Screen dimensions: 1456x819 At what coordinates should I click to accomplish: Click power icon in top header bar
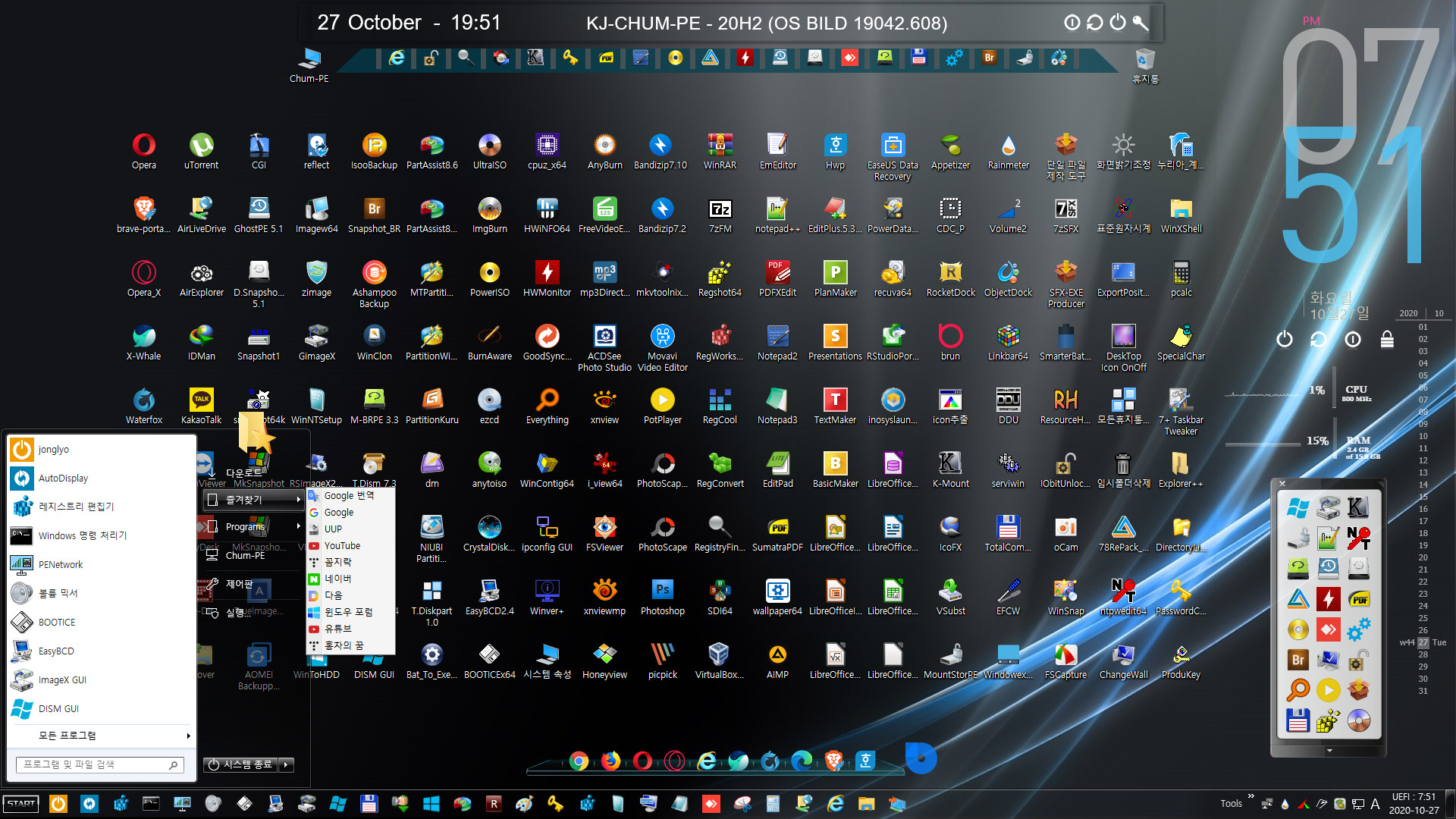1118,23
